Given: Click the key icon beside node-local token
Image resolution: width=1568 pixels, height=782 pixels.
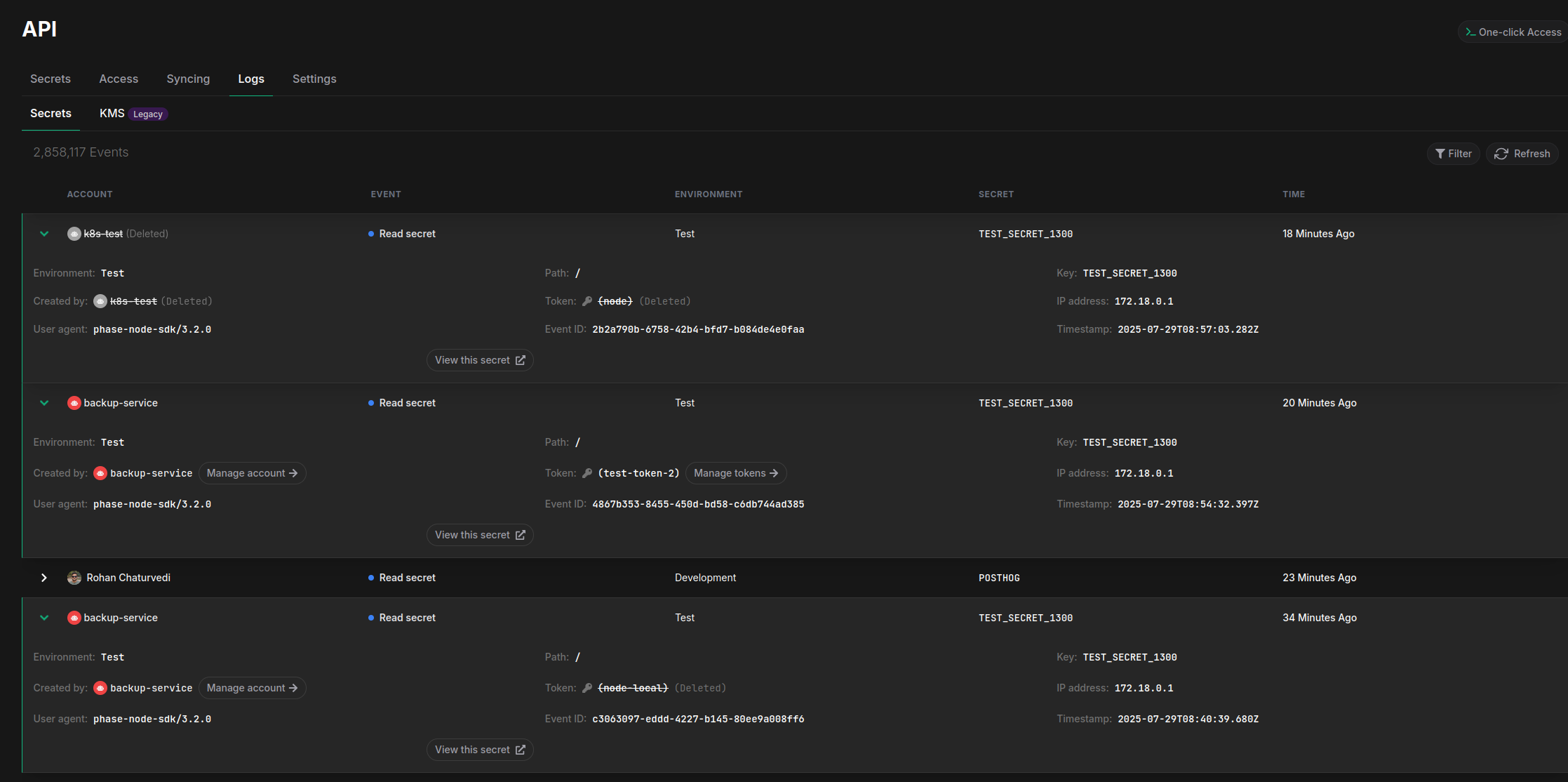Looking at the screenshot, I should [587, 687].
